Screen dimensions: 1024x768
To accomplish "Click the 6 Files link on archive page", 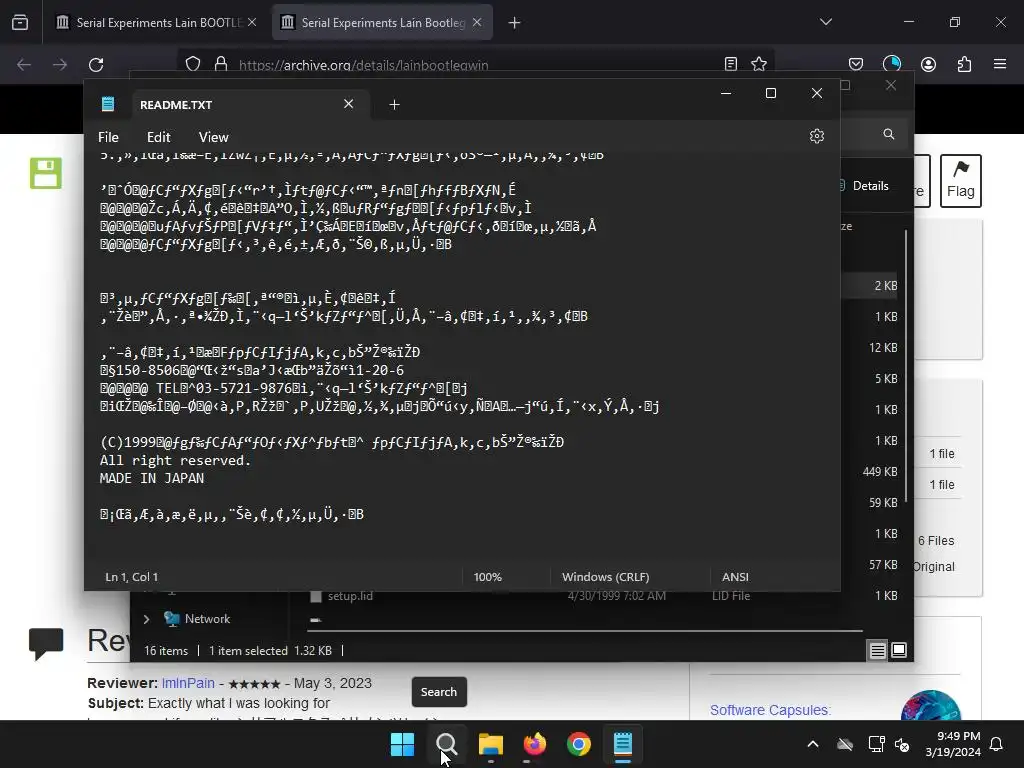I will point(936,541).
